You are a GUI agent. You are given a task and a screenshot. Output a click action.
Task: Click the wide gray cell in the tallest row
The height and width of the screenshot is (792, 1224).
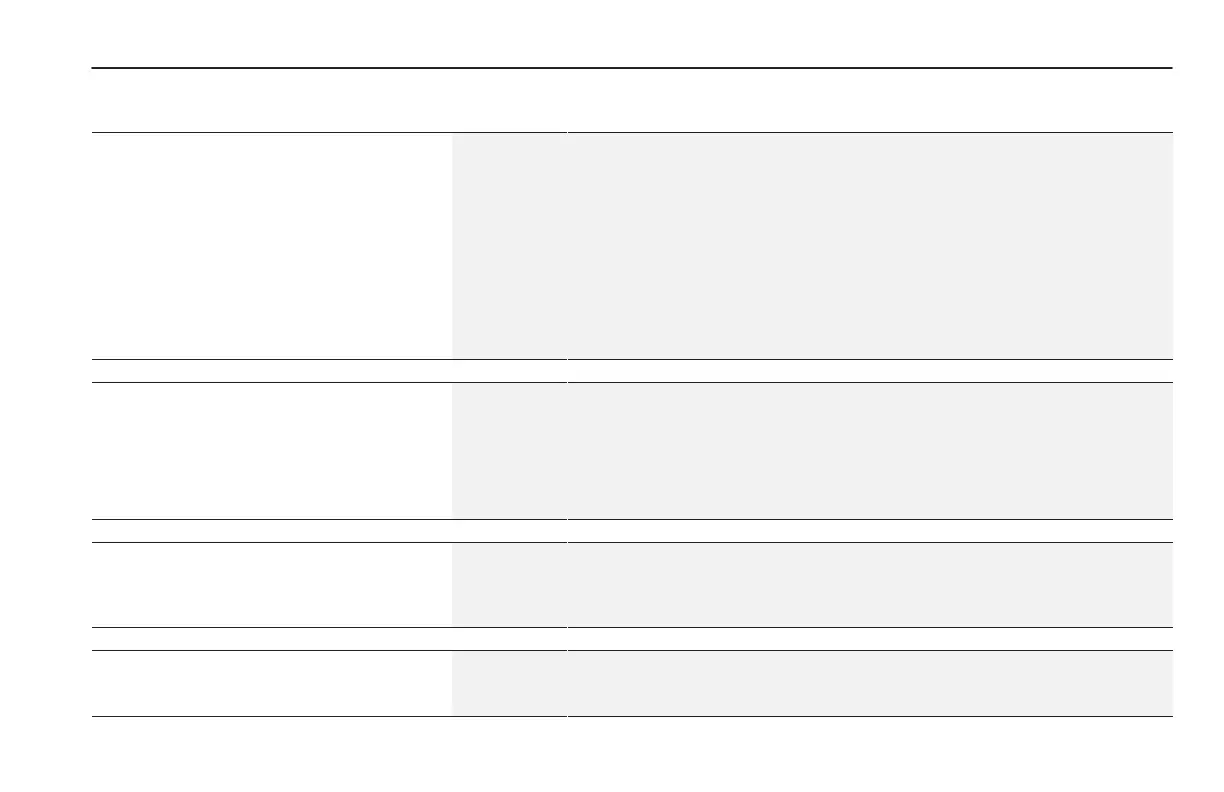click(870, 246)
